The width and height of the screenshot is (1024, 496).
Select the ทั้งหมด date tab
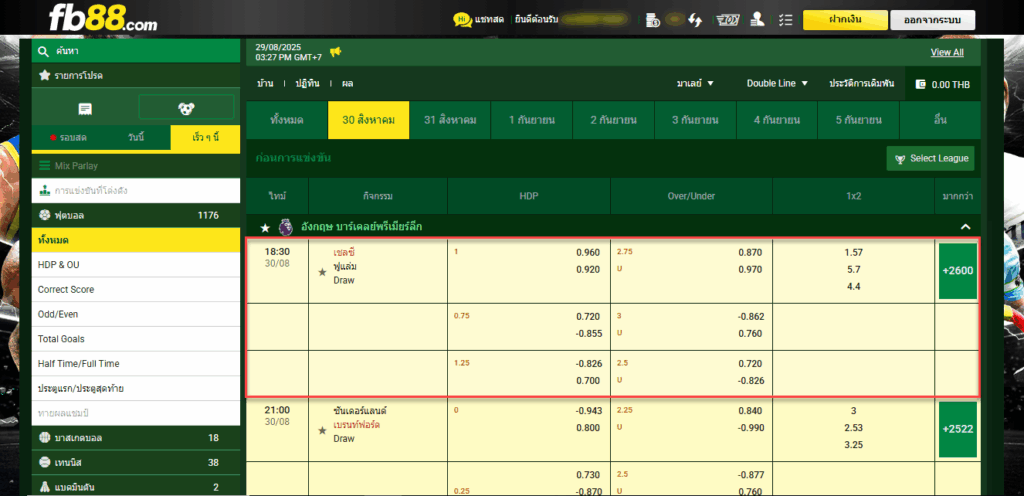click(x=287, y=120)
